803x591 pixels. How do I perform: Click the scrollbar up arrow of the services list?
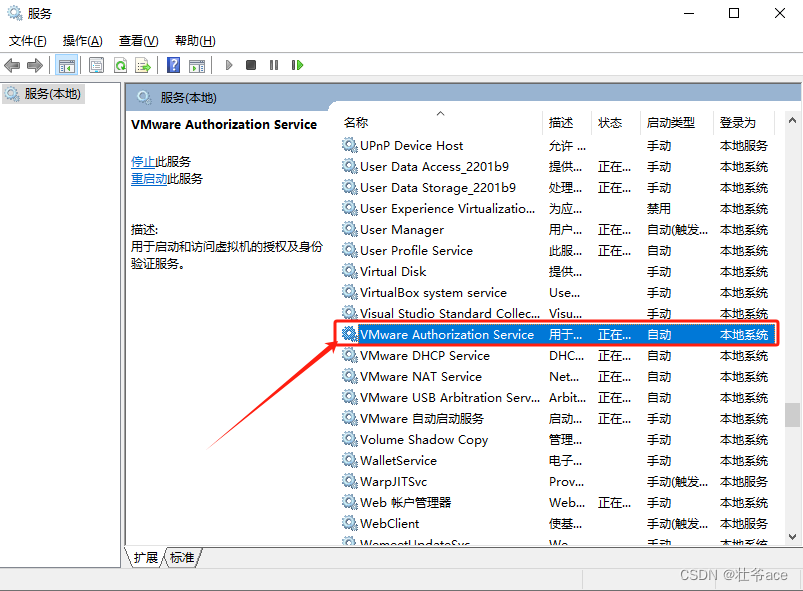coord(792,120)
